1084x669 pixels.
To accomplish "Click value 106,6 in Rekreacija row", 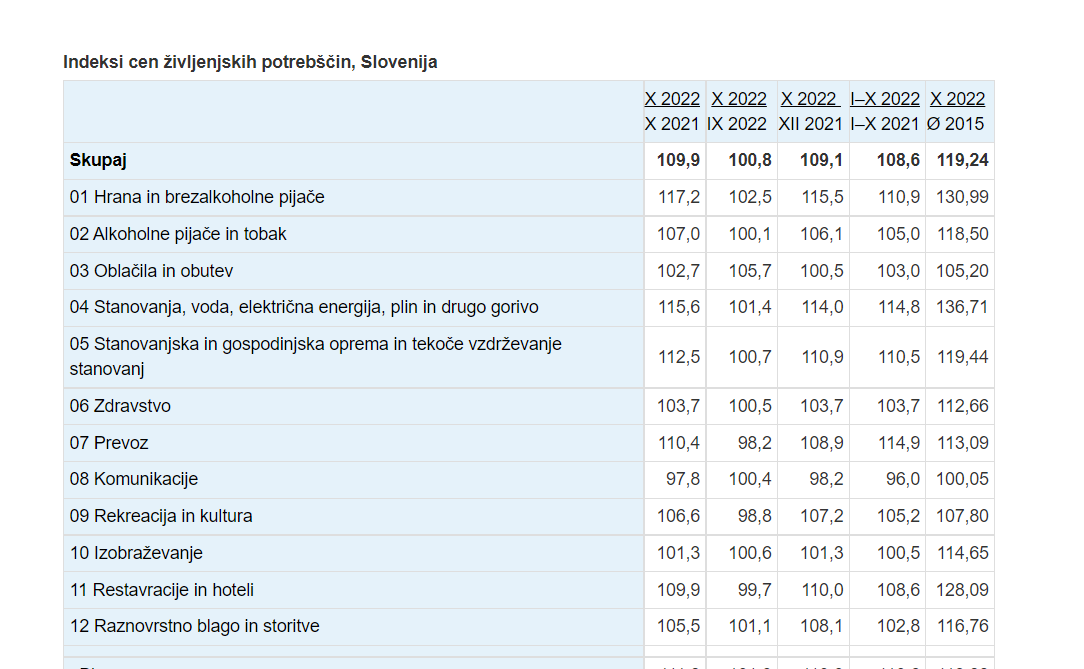I will pos(678,516).
